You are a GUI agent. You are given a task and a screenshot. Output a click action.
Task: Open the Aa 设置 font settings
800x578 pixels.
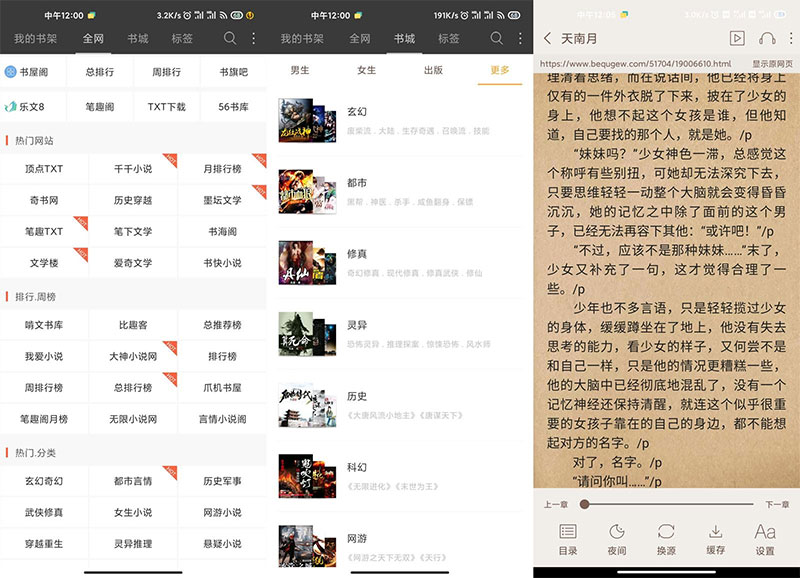tap(765, 539)
